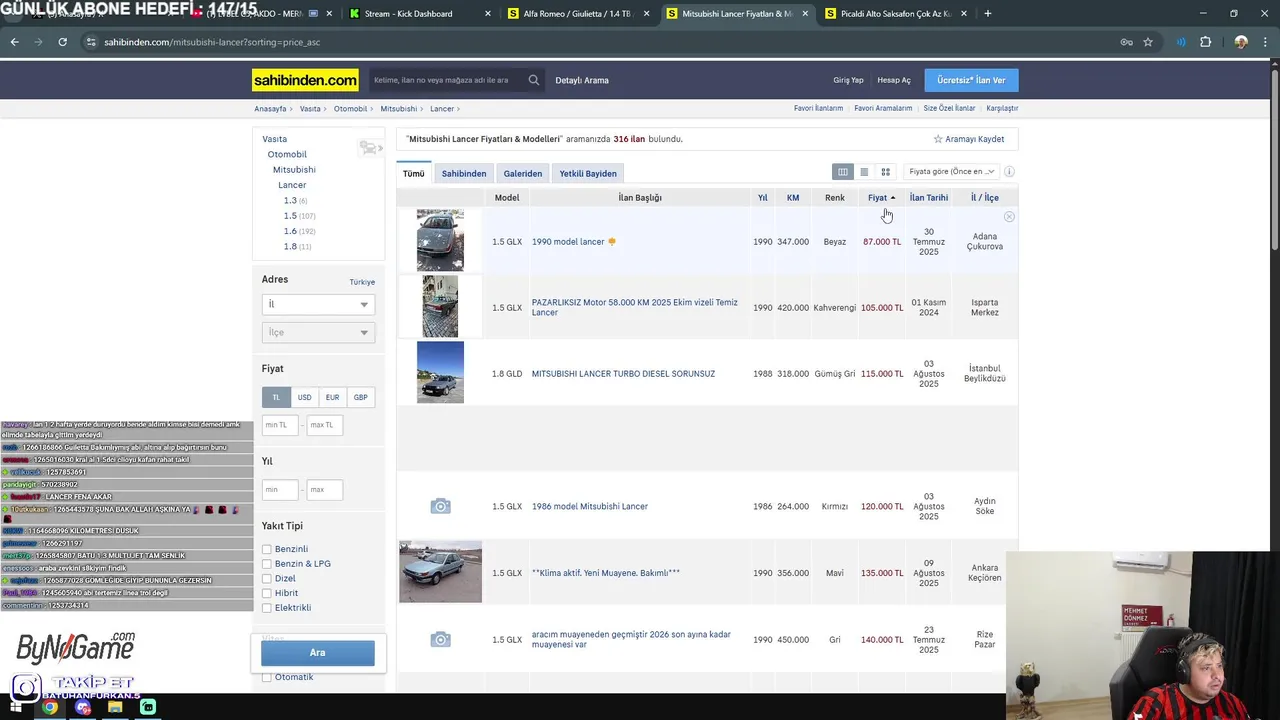Open the camera placeholder of 1986 Lancer listing

[440, 506]
